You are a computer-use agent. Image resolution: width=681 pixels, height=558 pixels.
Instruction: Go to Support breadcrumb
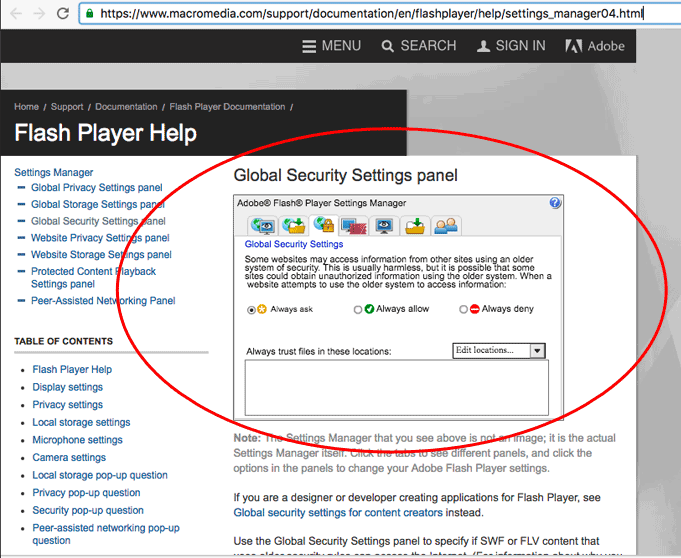coord(67,107)
